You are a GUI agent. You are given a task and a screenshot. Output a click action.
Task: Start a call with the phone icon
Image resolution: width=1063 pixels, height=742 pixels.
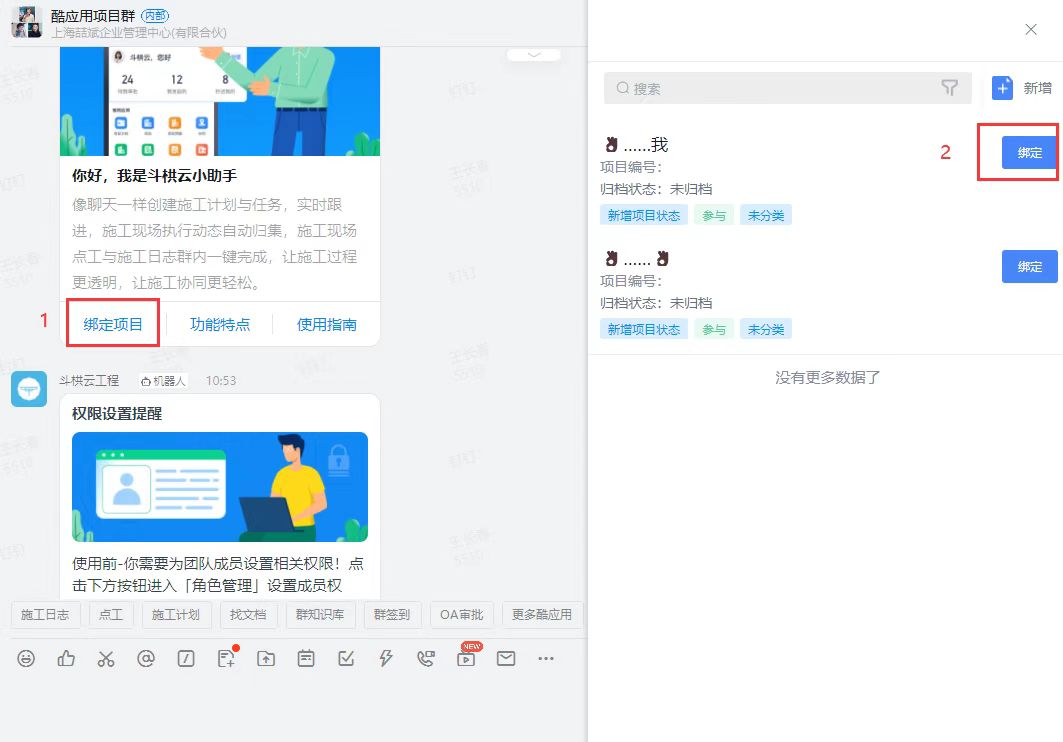(x=426, y=659)
